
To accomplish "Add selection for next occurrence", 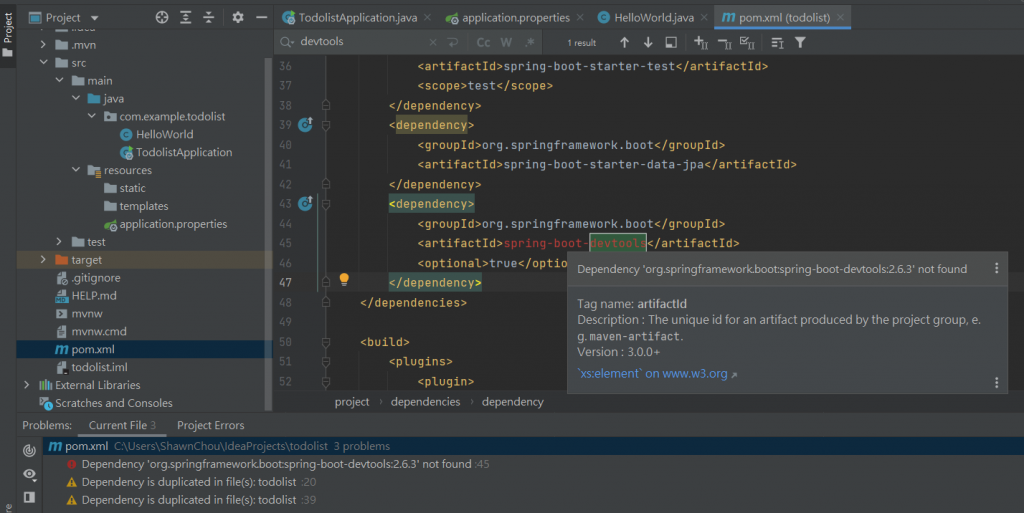I will click(x=701, y=42).
